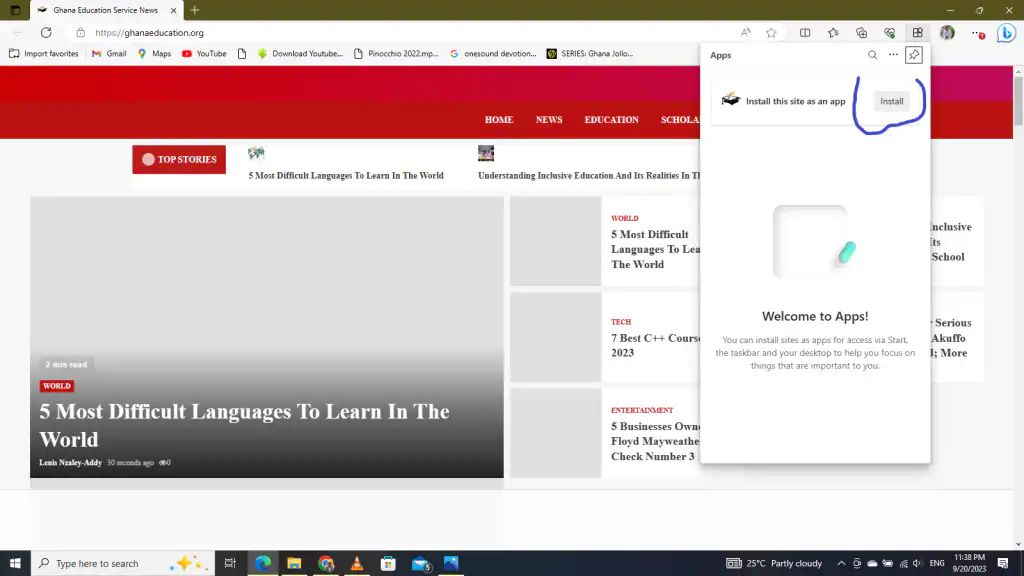1024x576 pixels.
Task: Open the Apps panel icon in Edge toolbar
Action: tap(917, 32)
